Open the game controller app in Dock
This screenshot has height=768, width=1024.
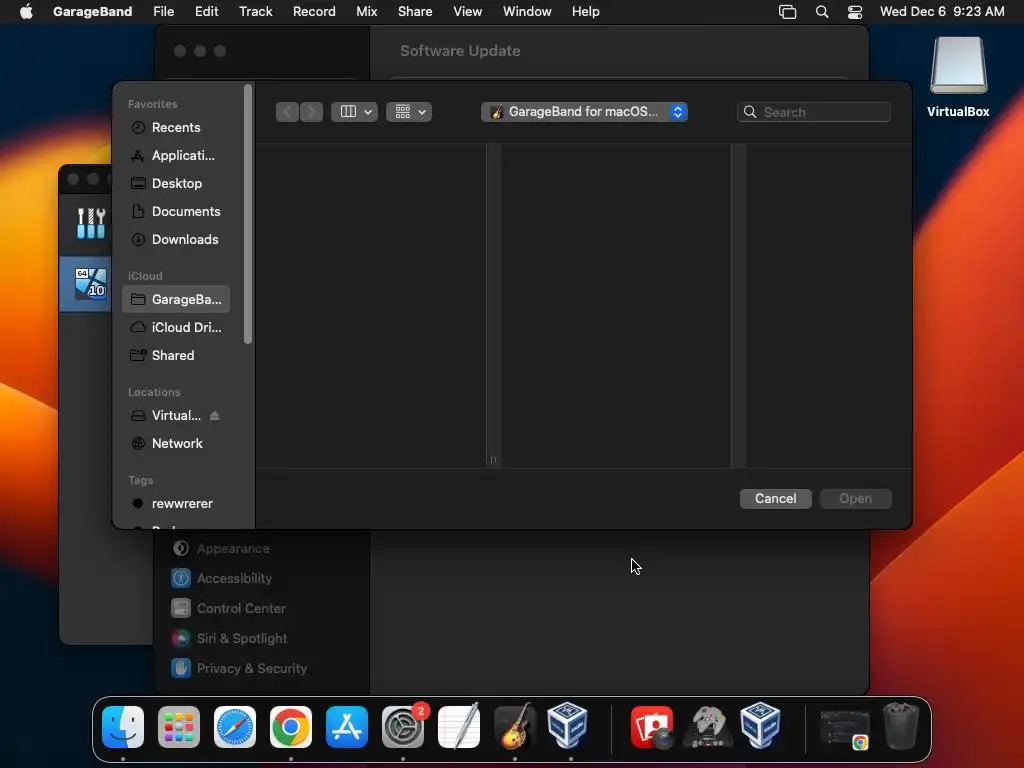point(709,727)
